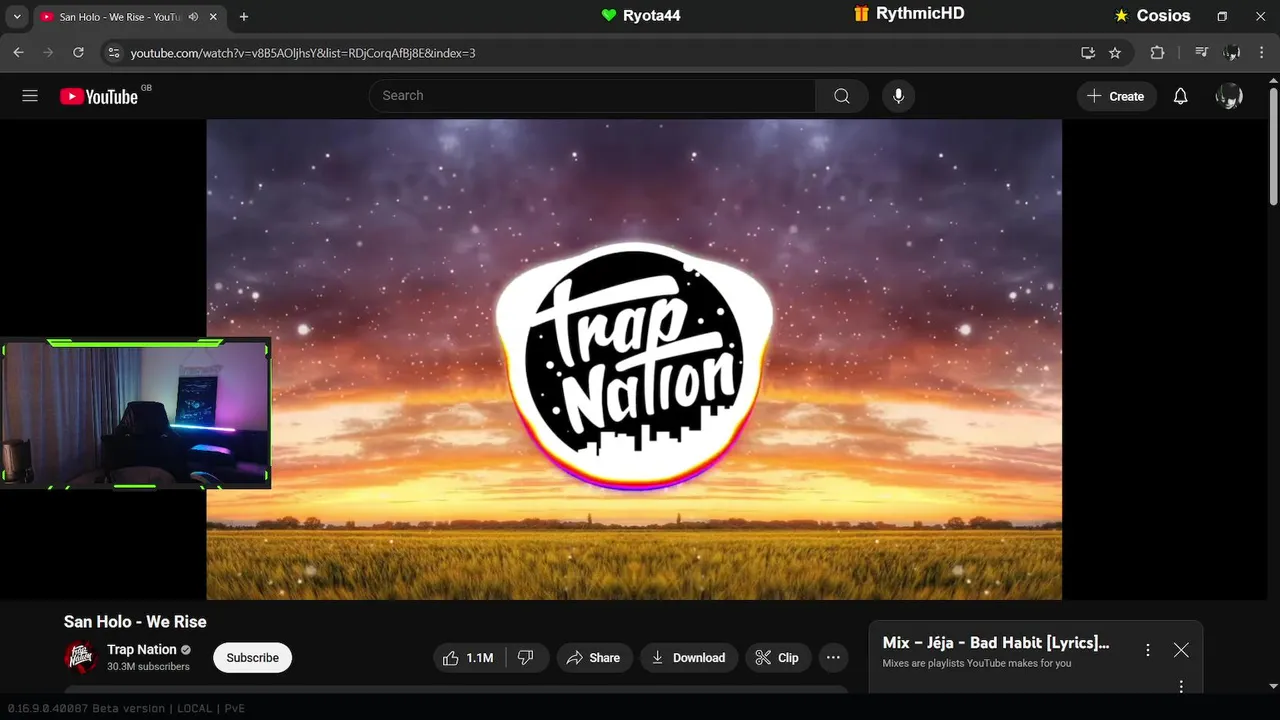
Task: Dislike the video with thumbs down
Action: click(x=526, y=658)
